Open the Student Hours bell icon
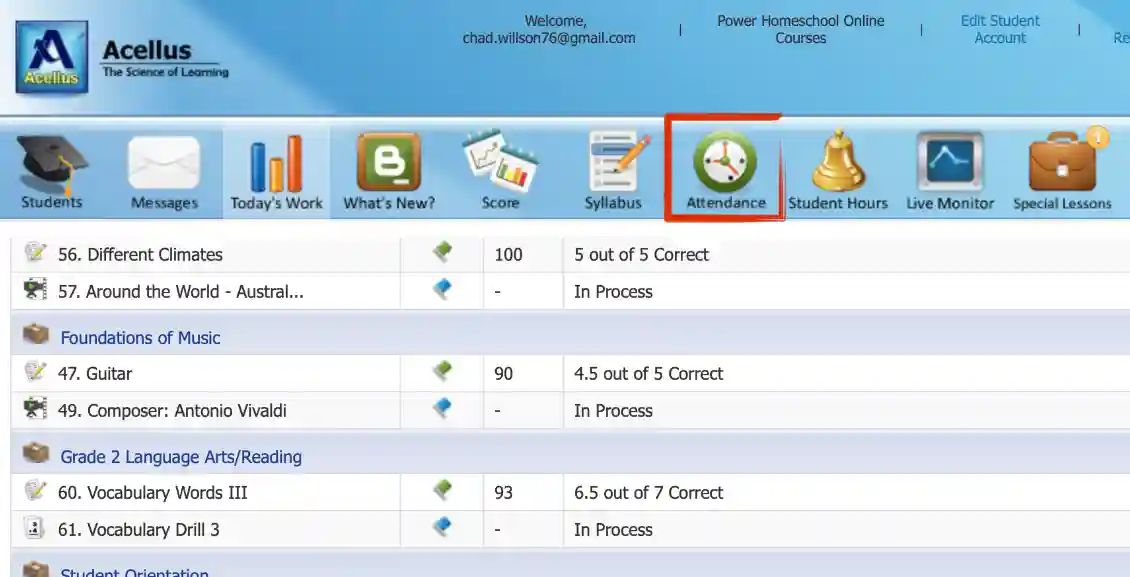Viewport: 1130px width, 577px height. coord(838,161)
